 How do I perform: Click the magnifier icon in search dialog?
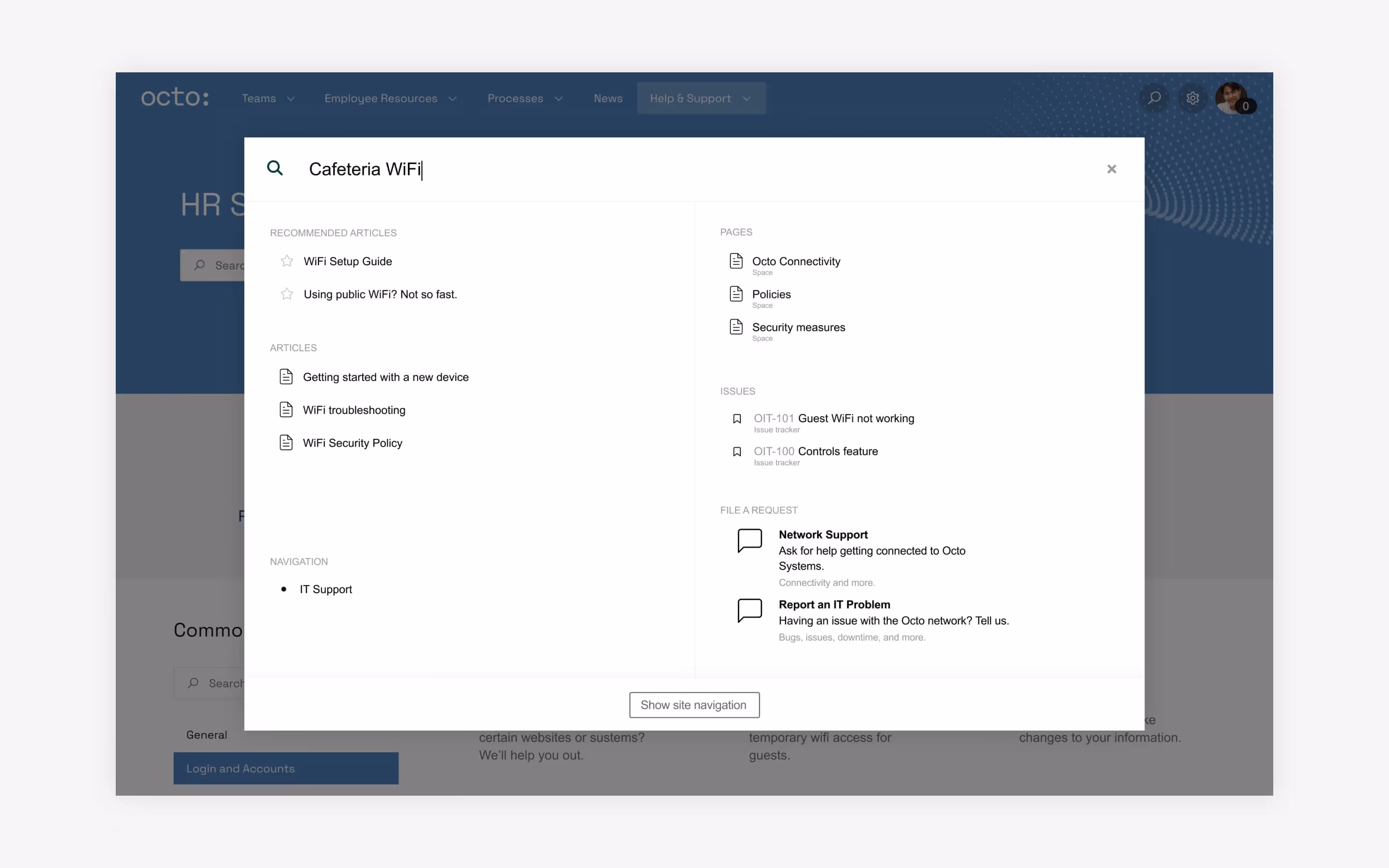pos(275,168)
